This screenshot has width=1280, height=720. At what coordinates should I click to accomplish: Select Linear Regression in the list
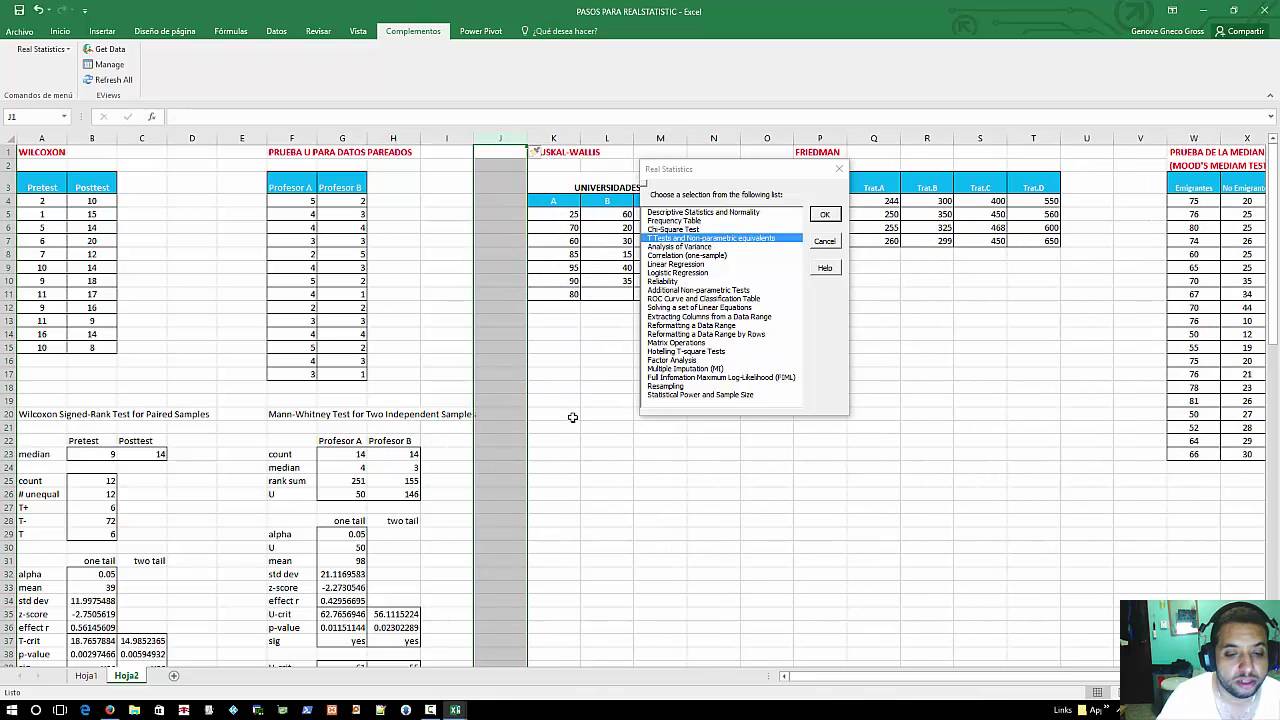pyautogui.click(x=675, y=264)
